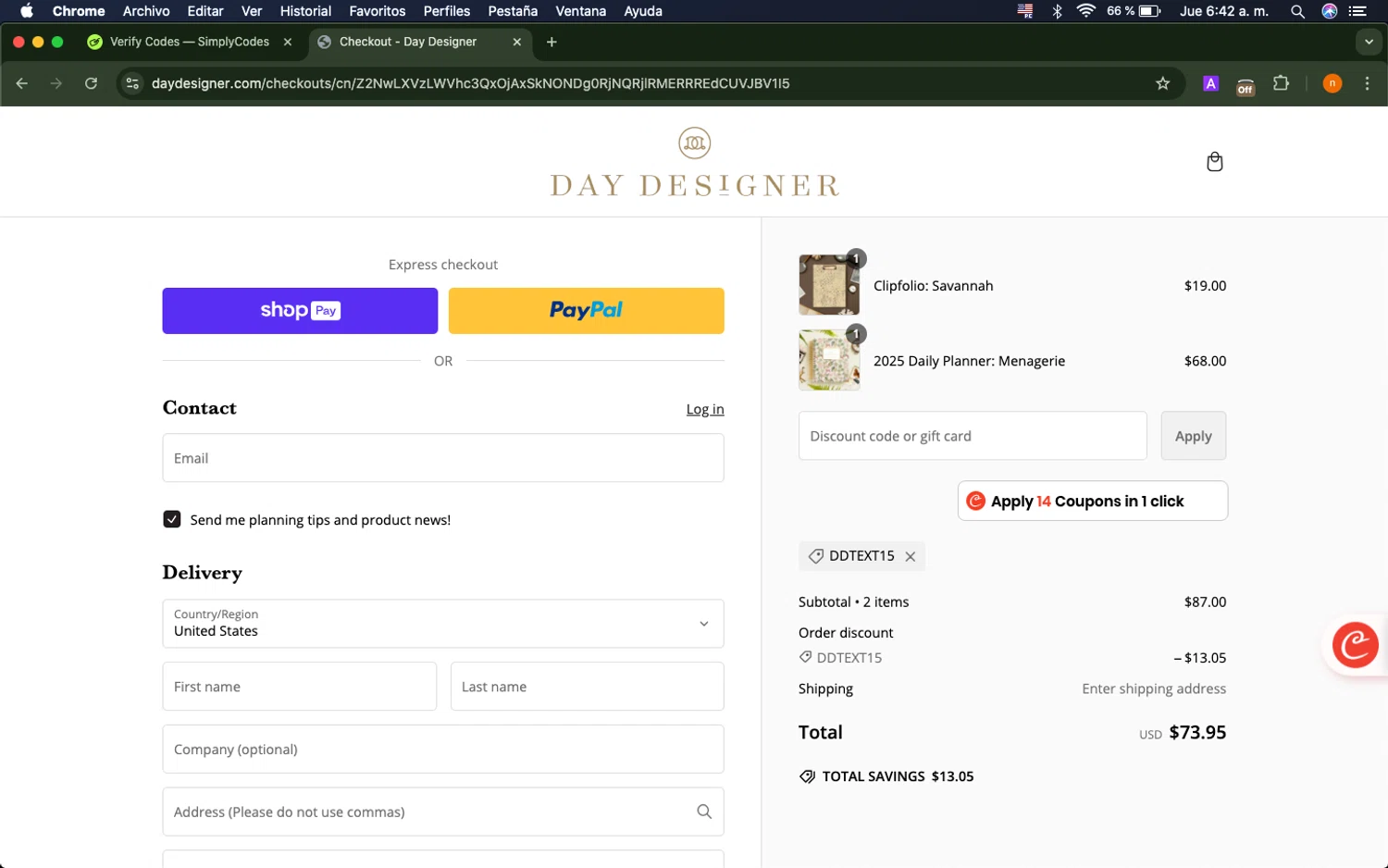Screen dimensions: 1388x868
Task: Click the Total amount $73.95
Action: [1197, 732]
